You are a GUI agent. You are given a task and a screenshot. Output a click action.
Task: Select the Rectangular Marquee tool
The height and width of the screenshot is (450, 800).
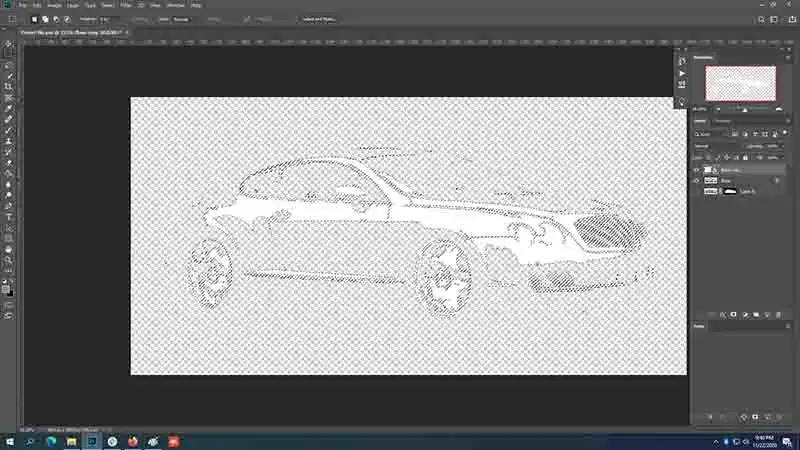pos(9,54)
